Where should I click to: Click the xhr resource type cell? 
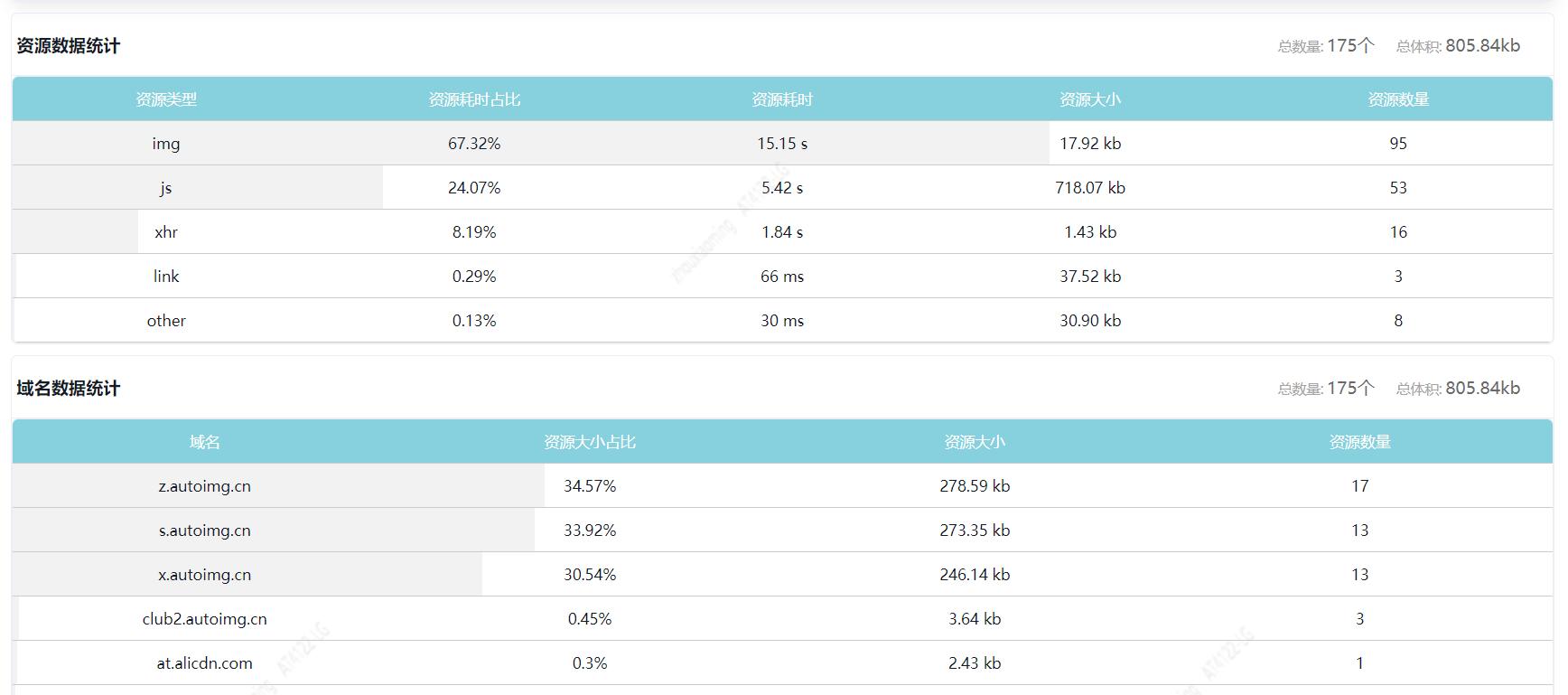pos(166,232)
